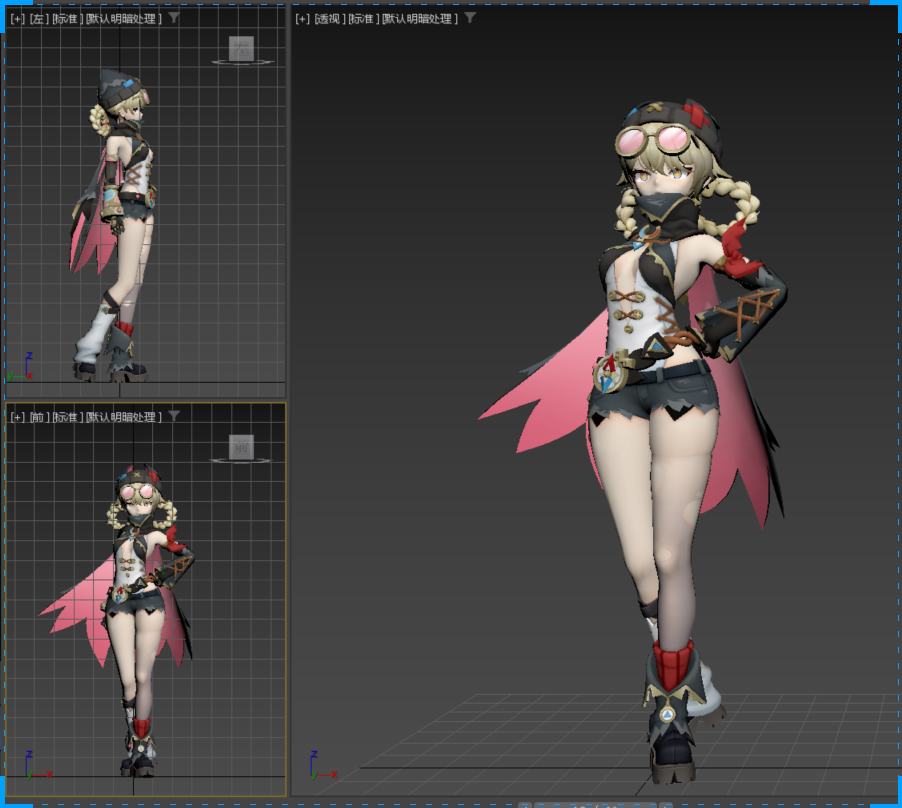
Task: Click the filter funnel icon in Front viewport
Action: (174, 416)
